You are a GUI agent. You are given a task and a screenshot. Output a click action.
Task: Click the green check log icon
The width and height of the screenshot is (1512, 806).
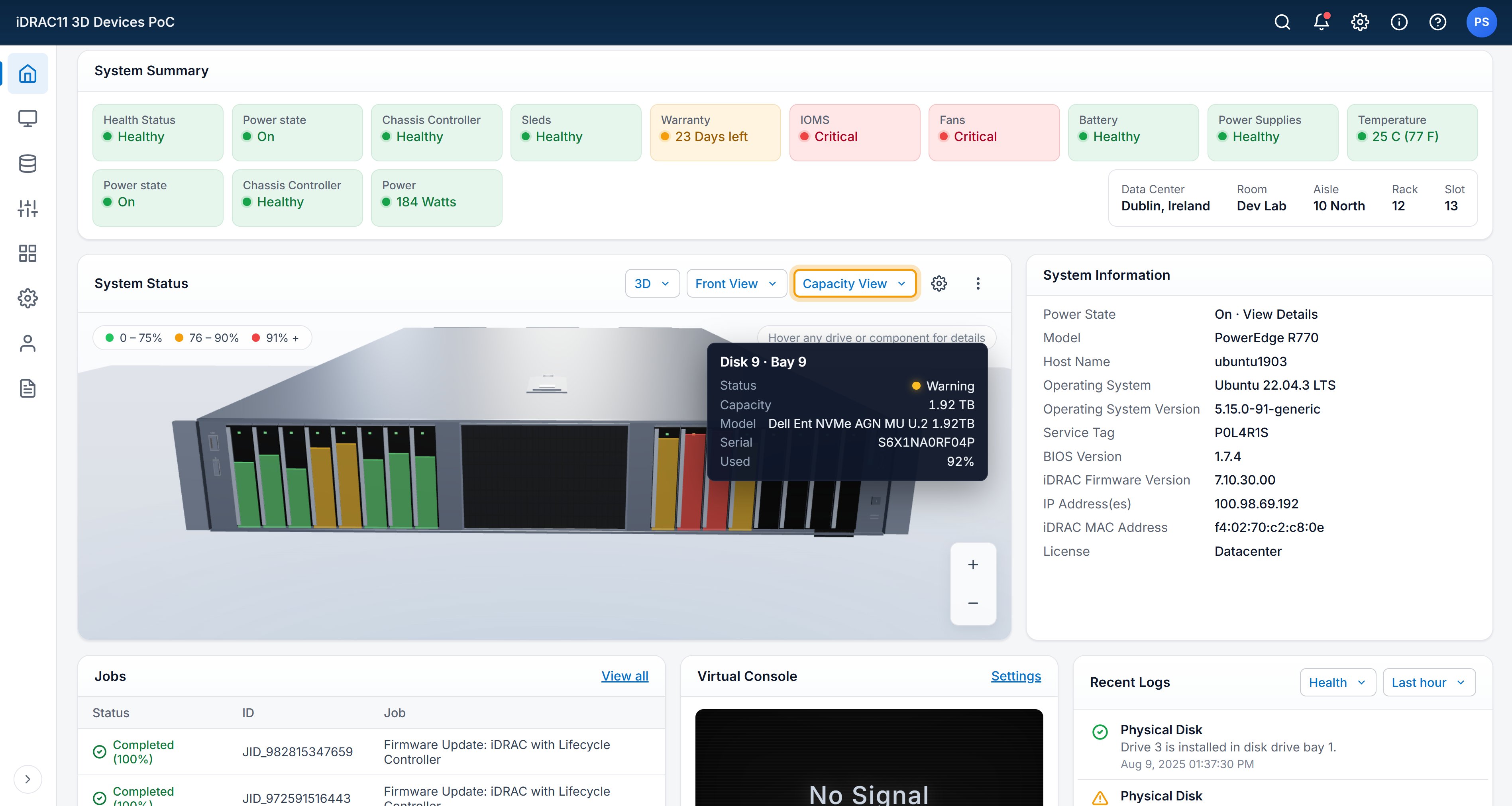pyautogui.click(x=1100, y=732)
